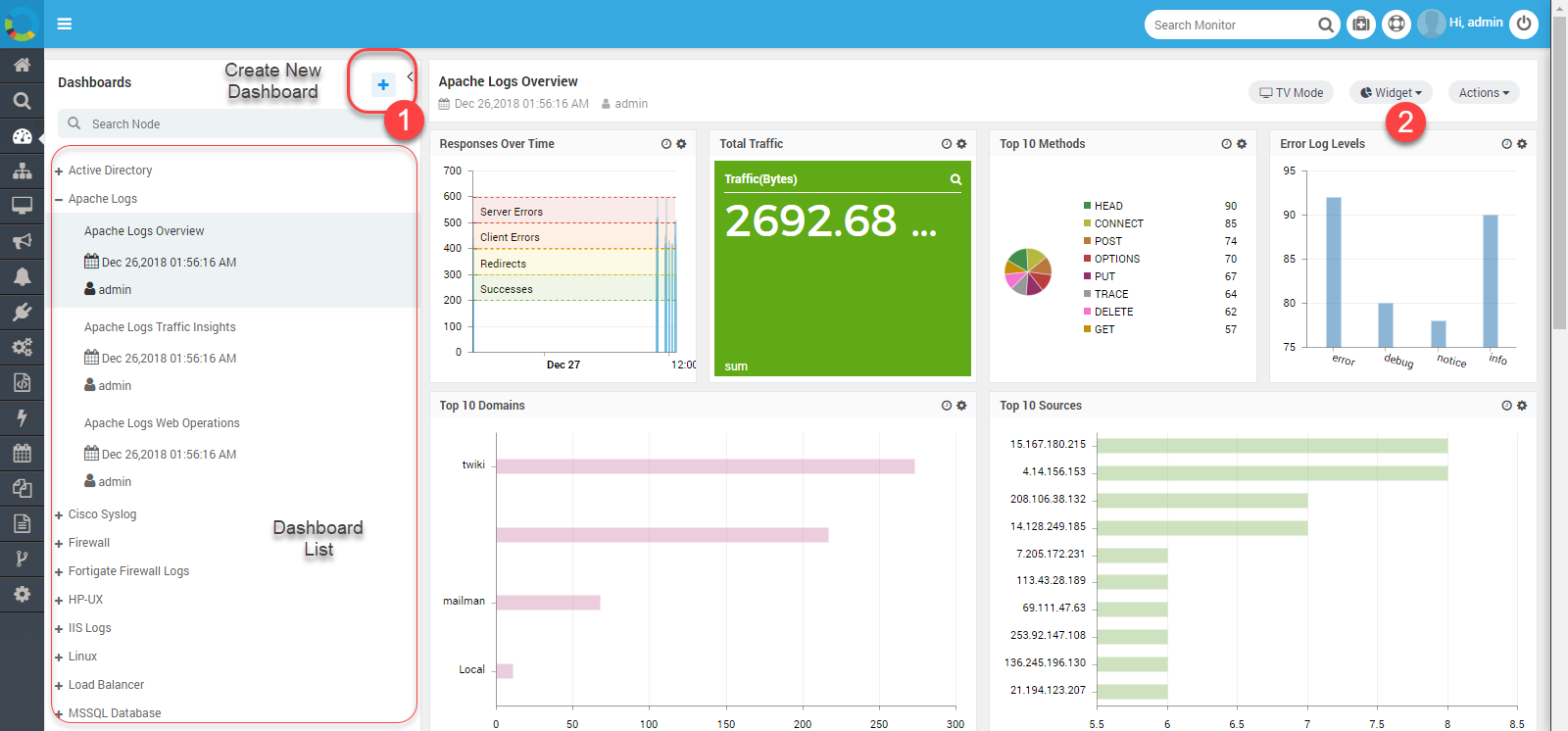Screen dimensions: 1568x731
Task: Open Total Traffic widget gear settings
Action: click(961, 144)
